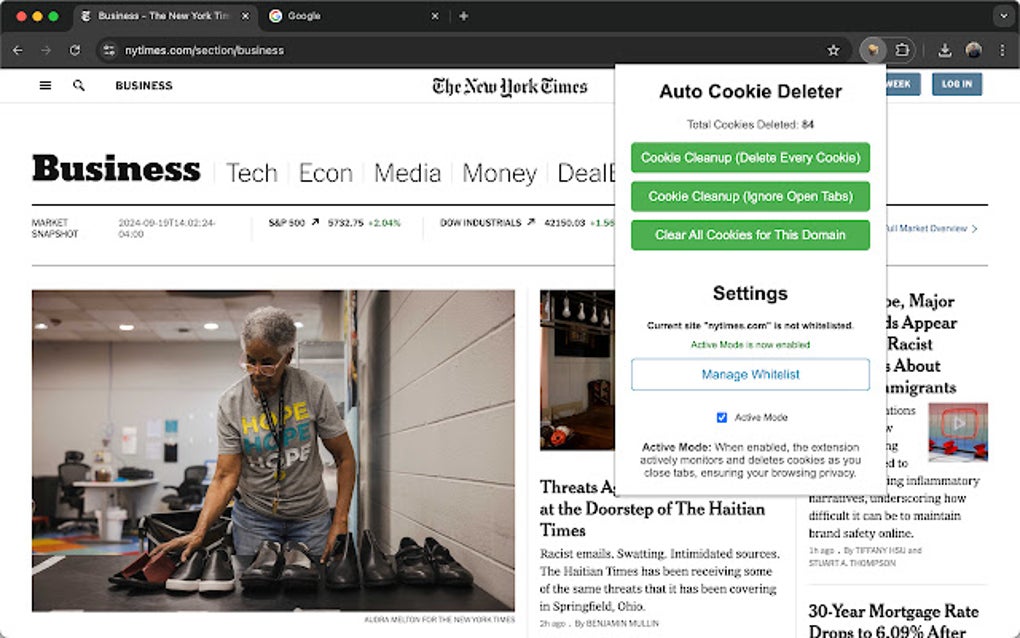Click the LOG IN button
Viewport: 1020px width, 638px height.
(956, 84)
